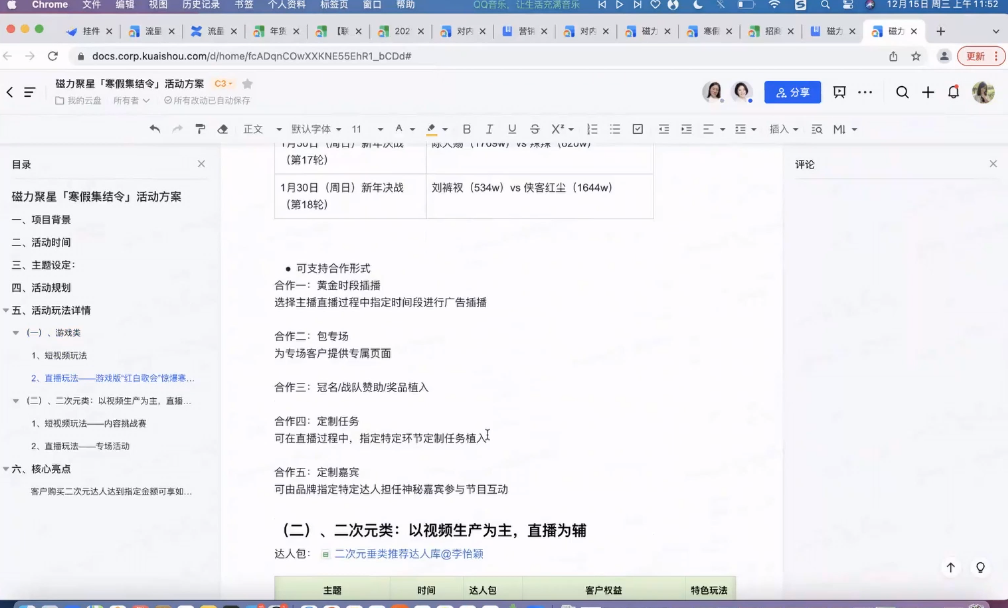Screen dimensions: 1008x608
Task: Click the notification bell icon
Action: (953, 92)
